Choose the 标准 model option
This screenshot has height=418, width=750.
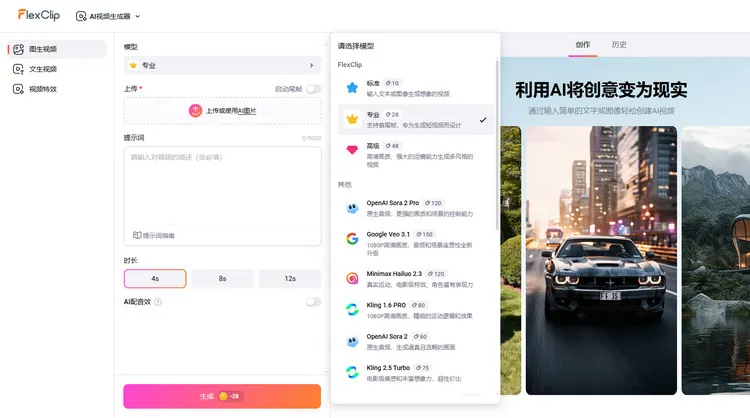pyautogui.click(x=415, y=88)
